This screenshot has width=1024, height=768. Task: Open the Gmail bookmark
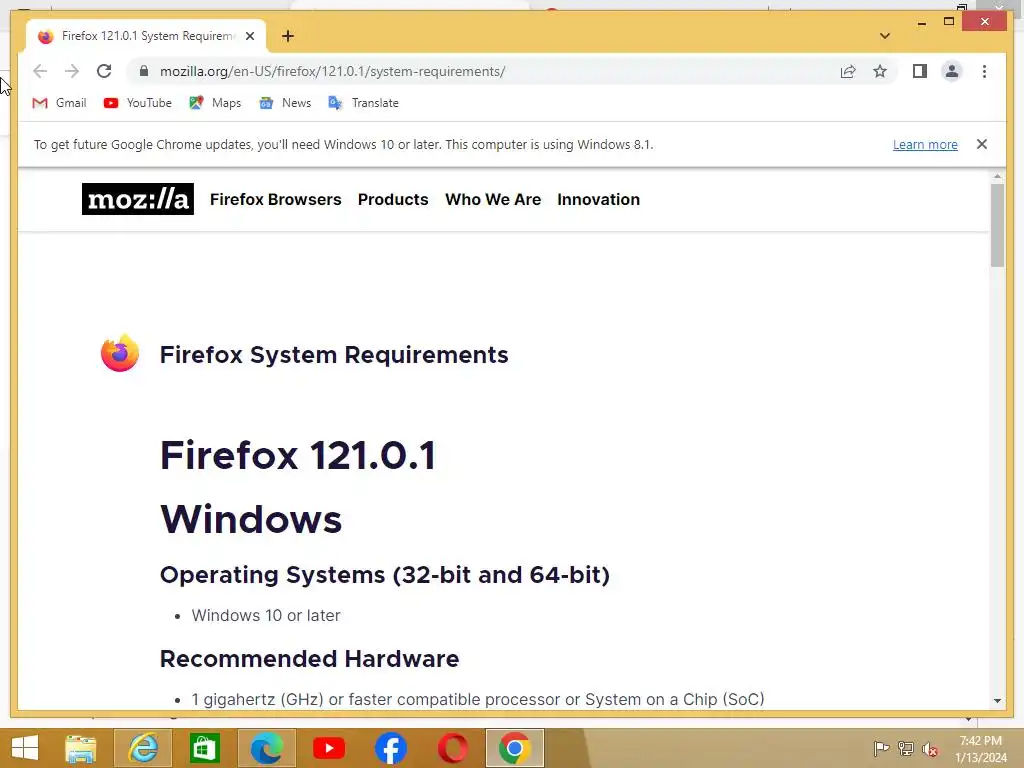click(x=59, y=103)
